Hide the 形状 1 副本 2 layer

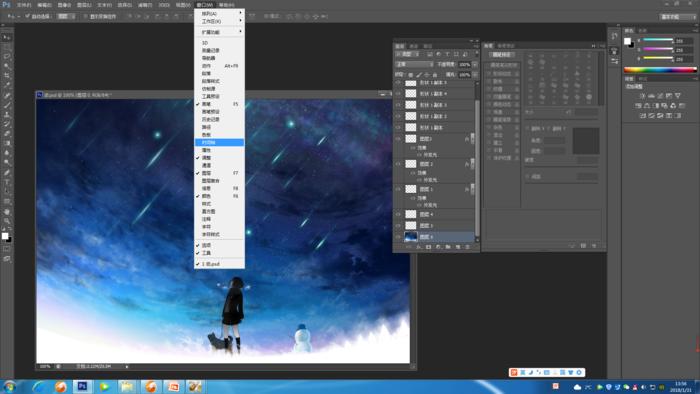click(x=398, y=116)
